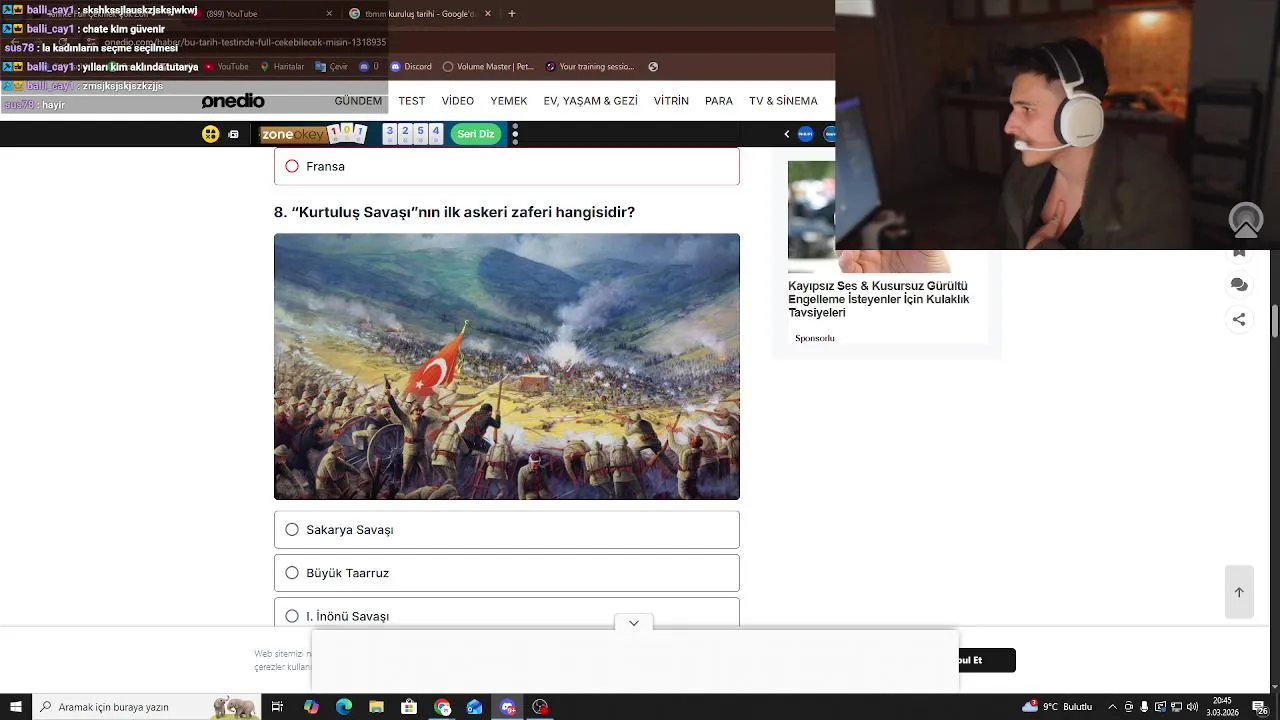Select I. İnönü Savaşı answer option

tap(506, 613)
